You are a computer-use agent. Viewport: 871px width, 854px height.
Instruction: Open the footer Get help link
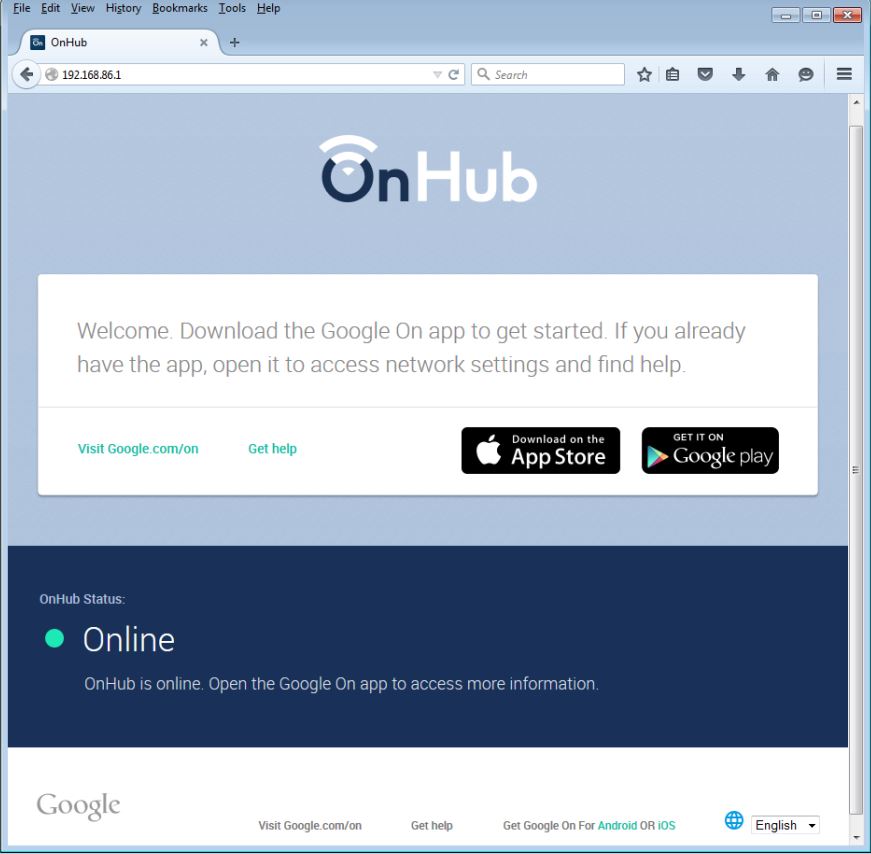432,825
